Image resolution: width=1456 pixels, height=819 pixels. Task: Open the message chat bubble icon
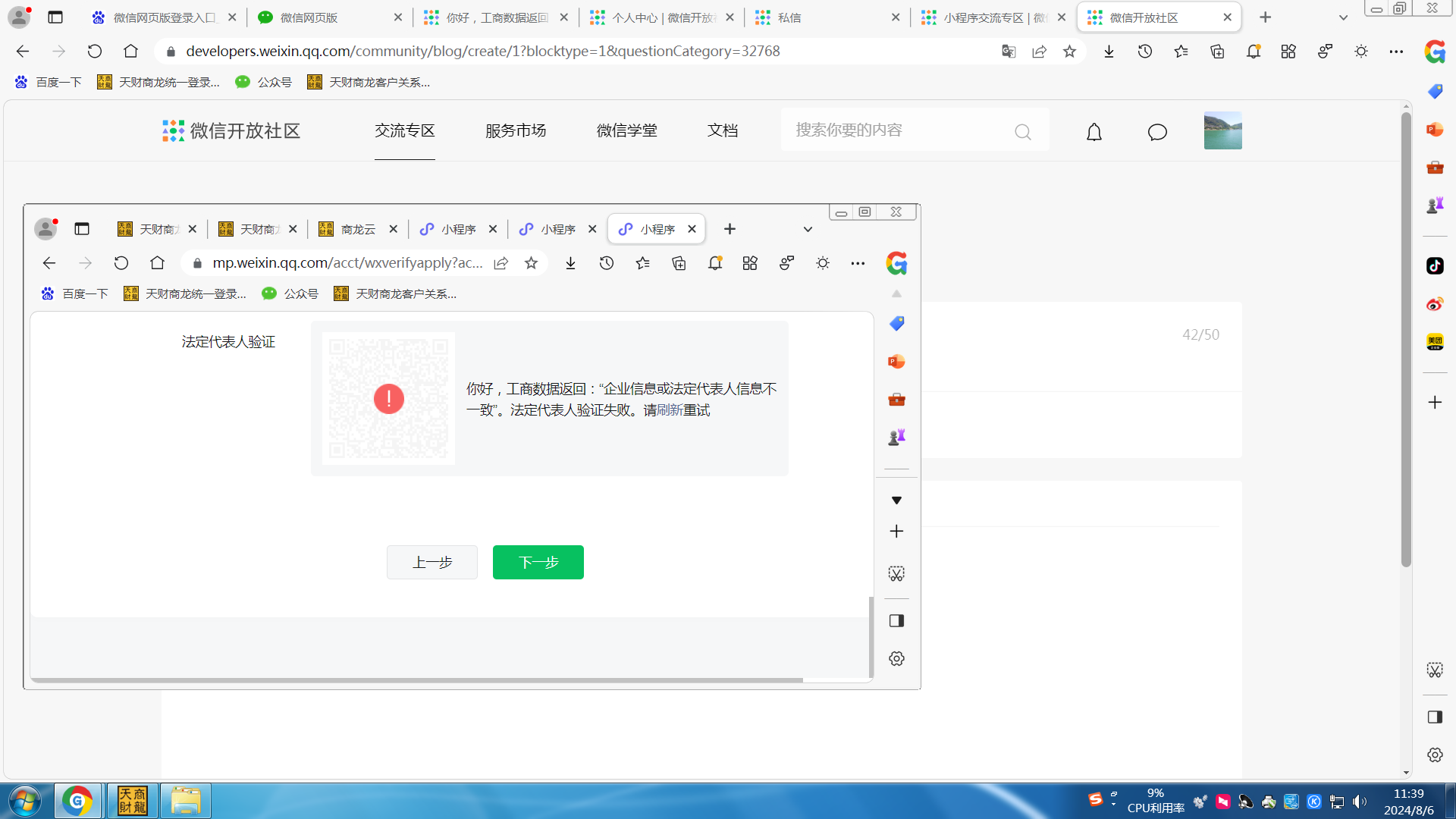[x=1157, y=132]
